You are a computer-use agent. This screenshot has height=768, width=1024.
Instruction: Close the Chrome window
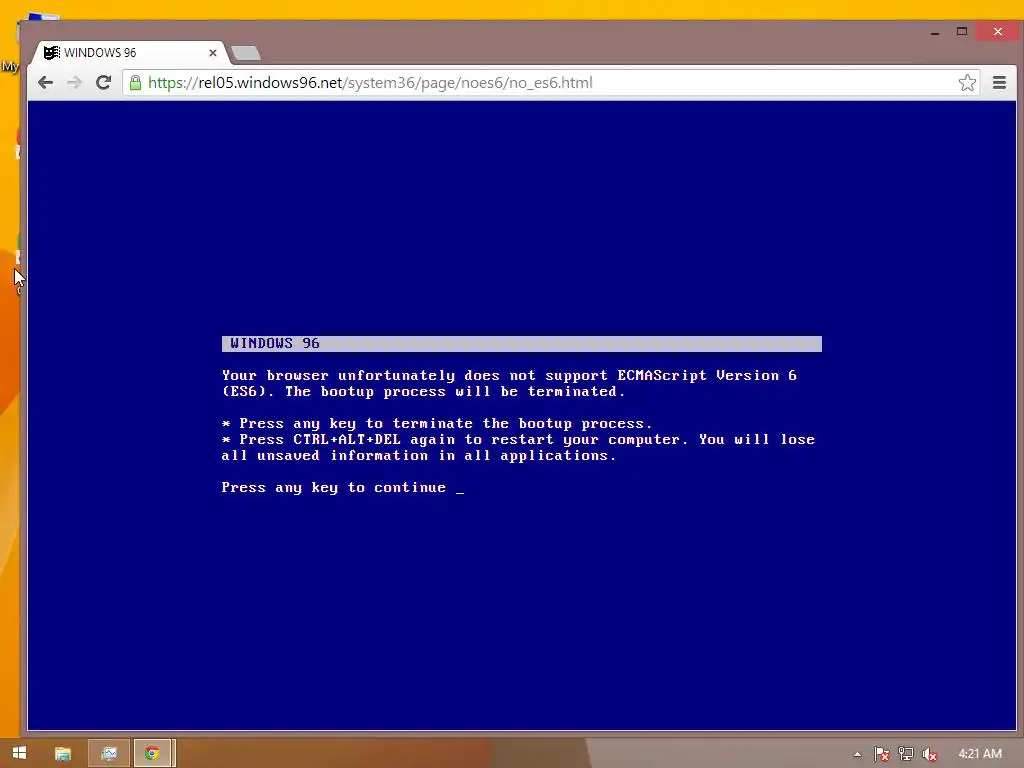(x=998, y=31)
